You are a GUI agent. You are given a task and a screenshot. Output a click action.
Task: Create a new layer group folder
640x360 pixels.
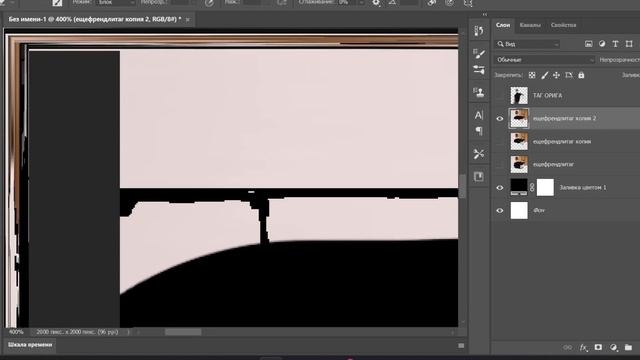point(629,347)
